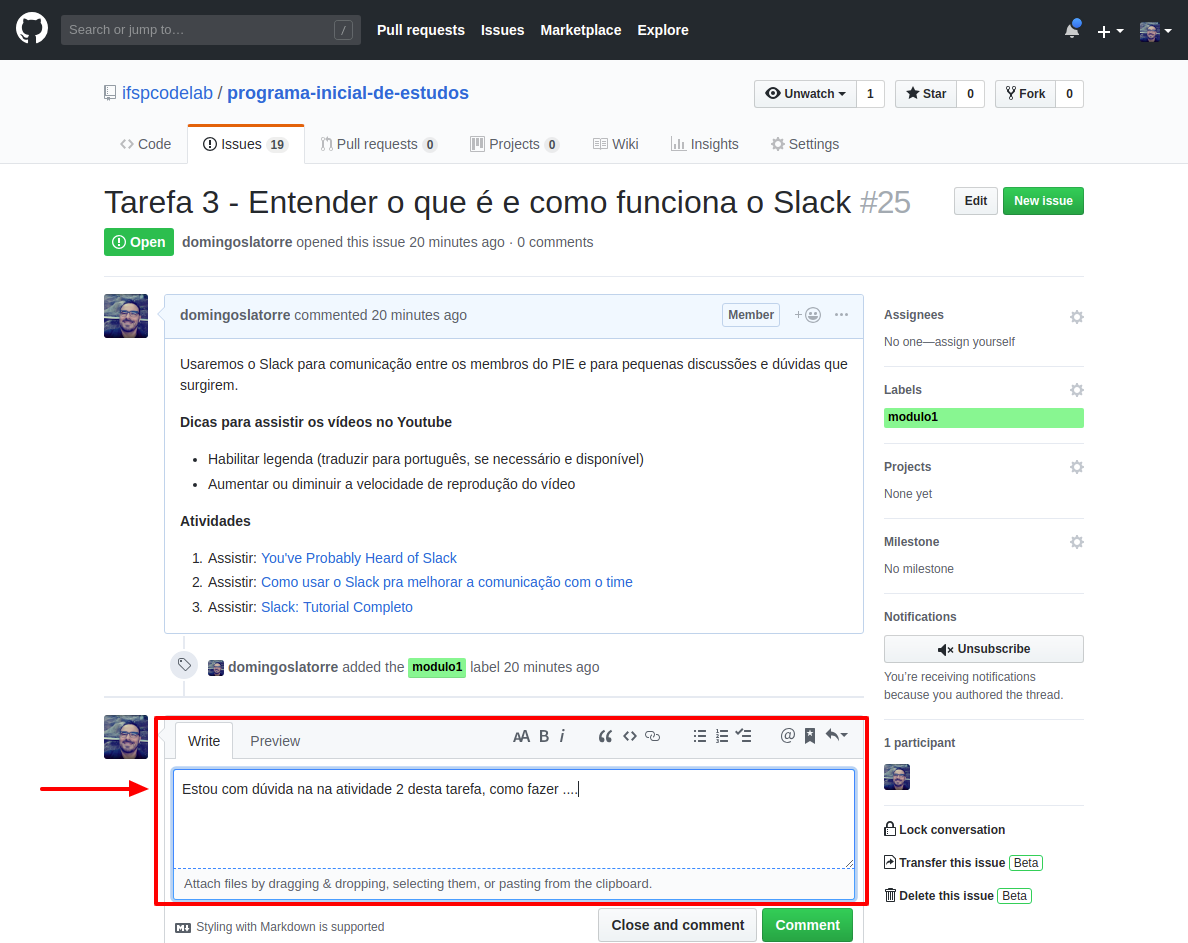
Task: Open Pull requests in top navigation
Action: point(420,30)
